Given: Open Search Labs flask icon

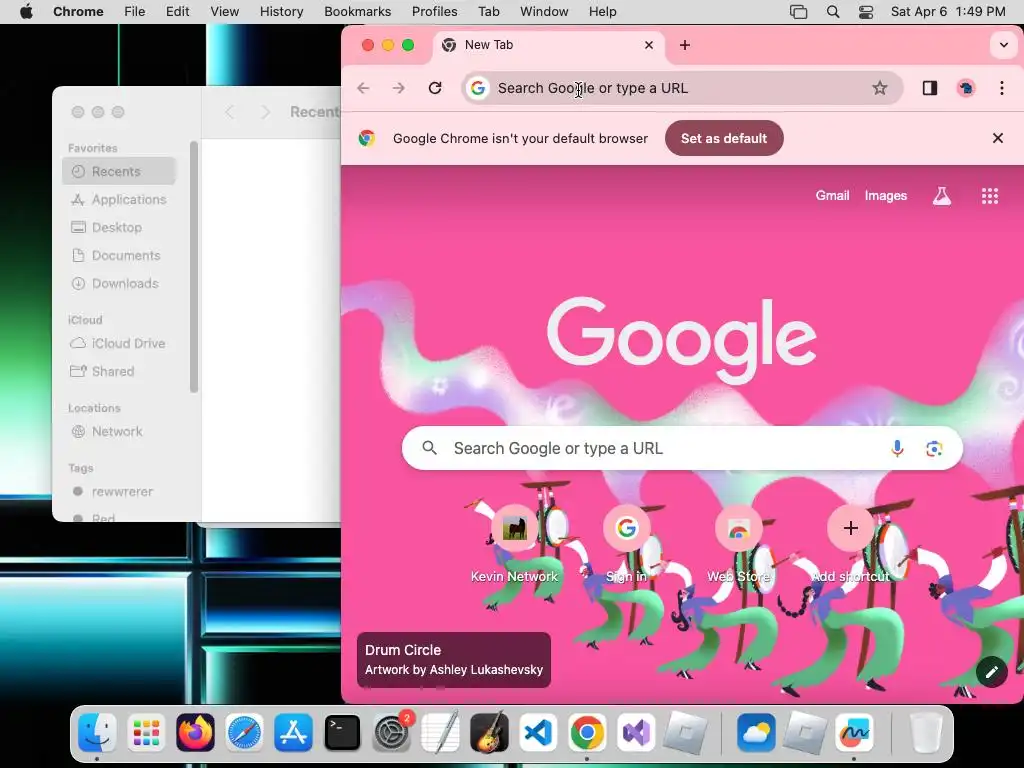Looking at the screenshot, I should (941, 196).
